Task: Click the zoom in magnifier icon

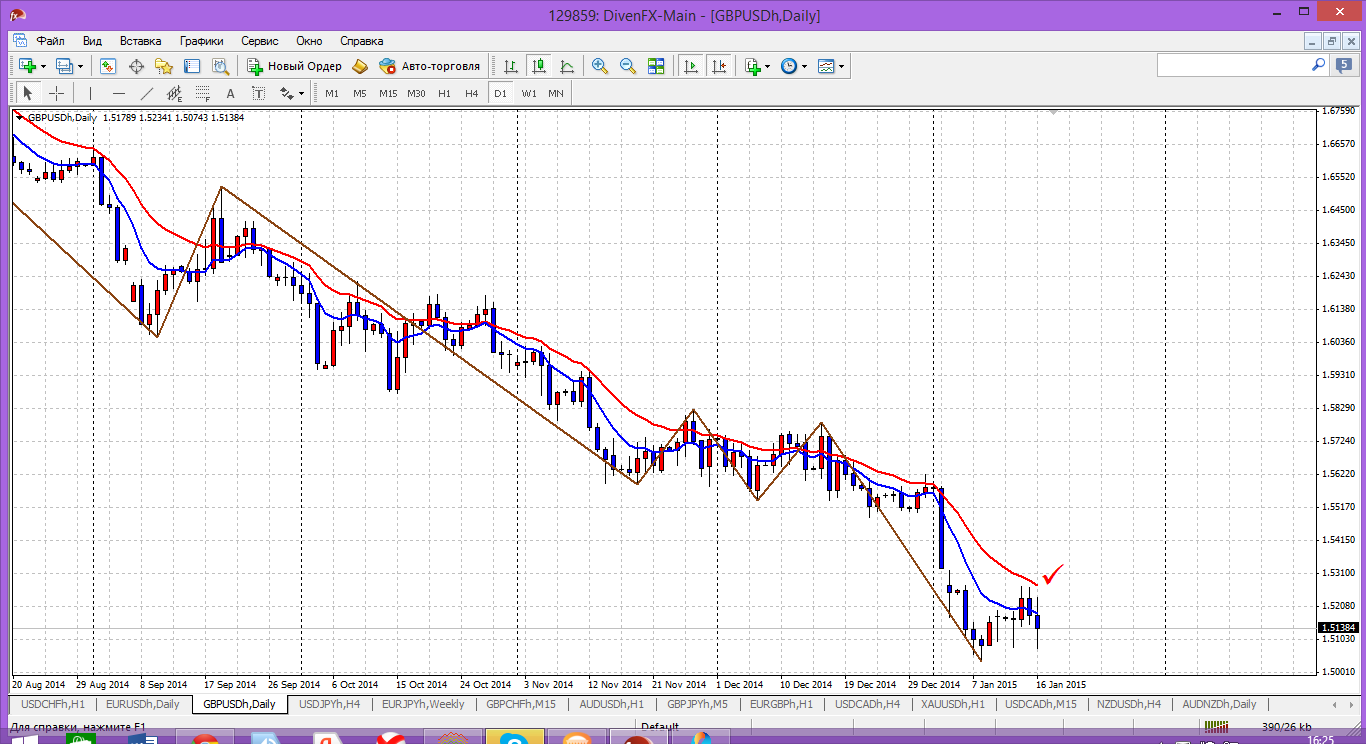Action: (600, 66)
